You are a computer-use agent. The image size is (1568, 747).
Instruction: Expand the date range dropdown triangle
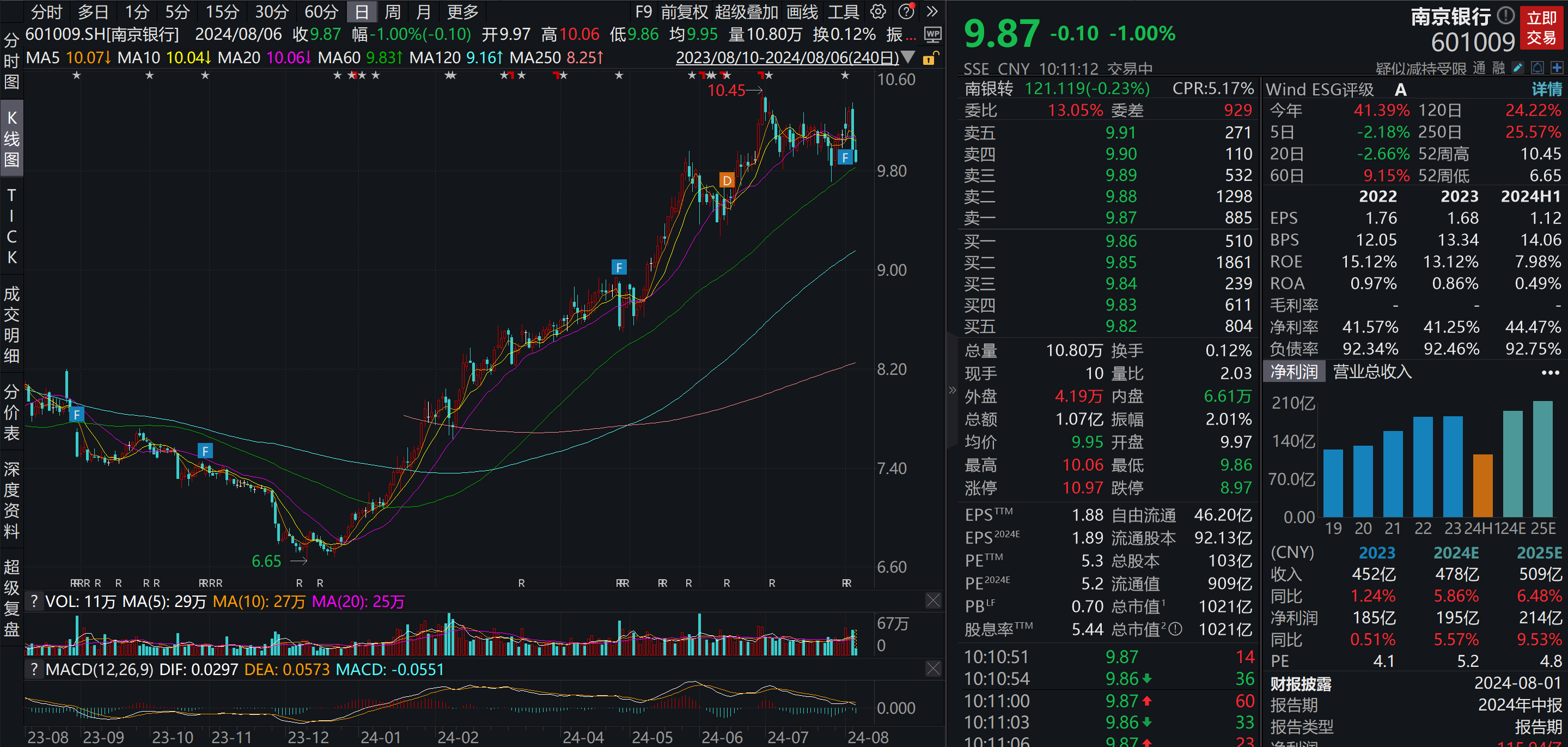point(907,58)
